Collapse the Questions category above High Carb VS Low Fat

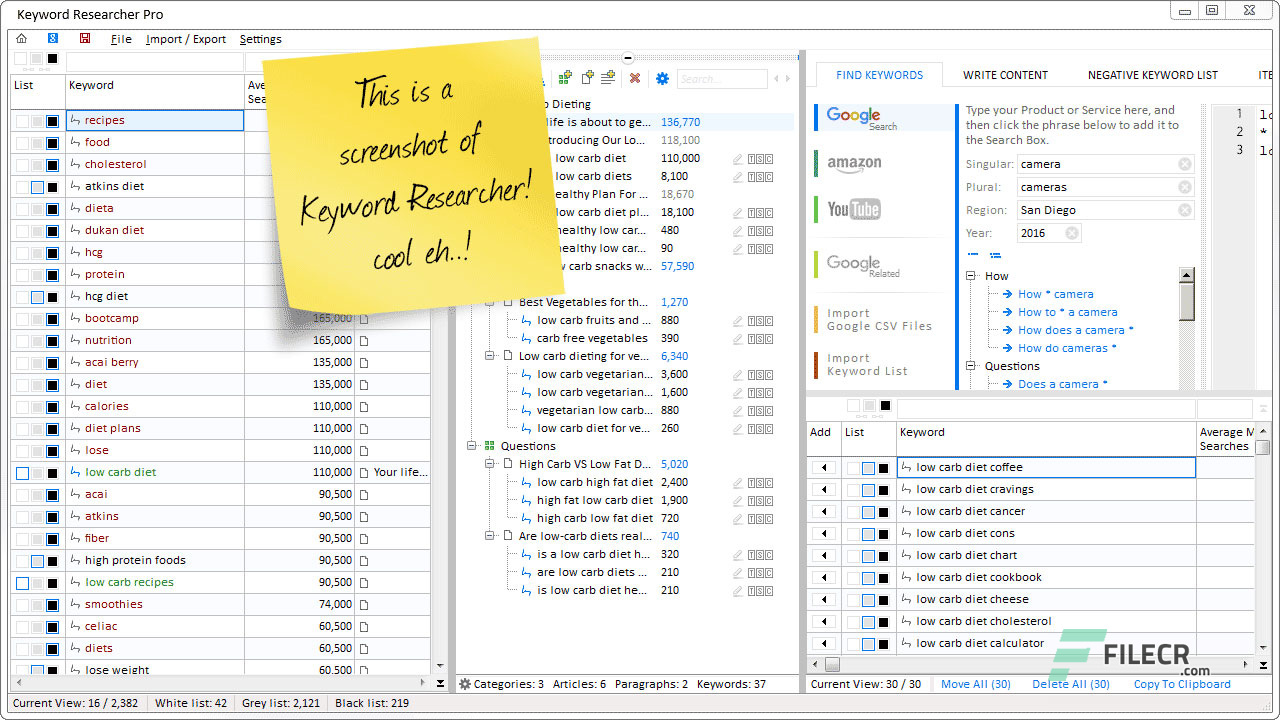(472, 446)
